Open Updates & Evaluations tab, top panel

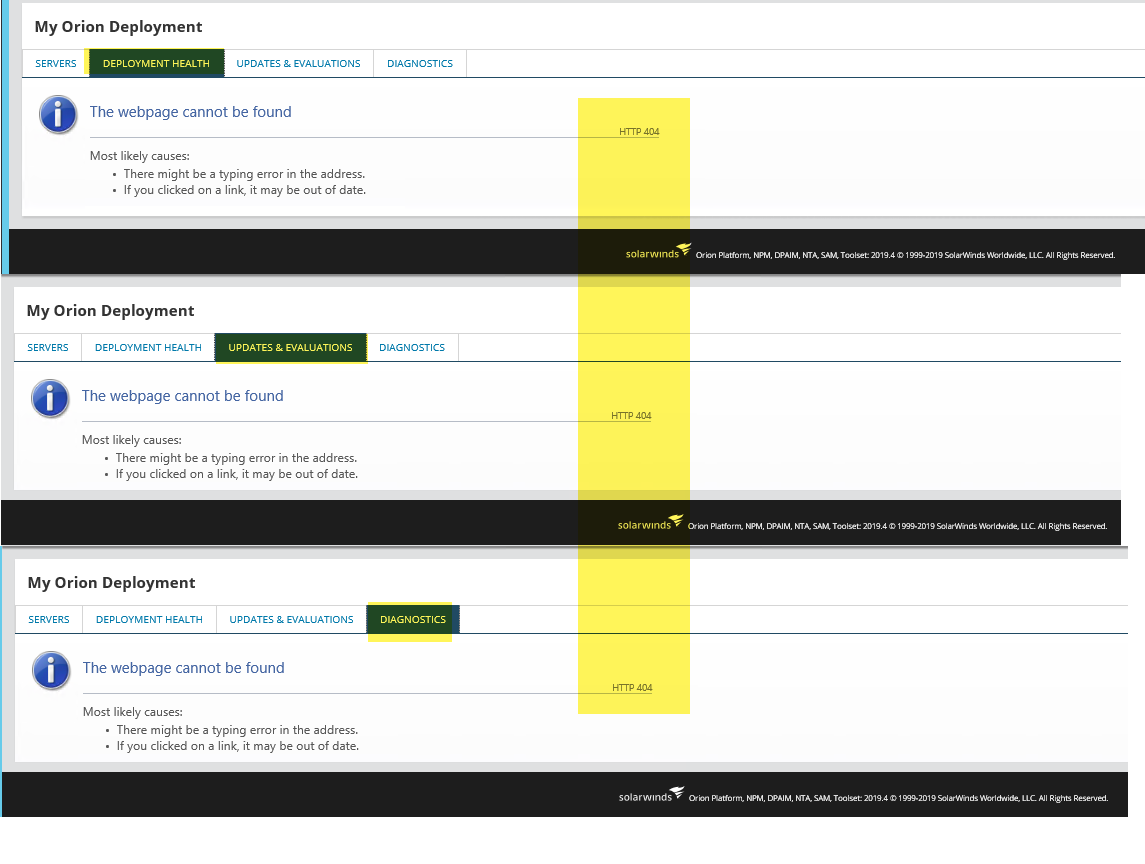click(298, 64)
